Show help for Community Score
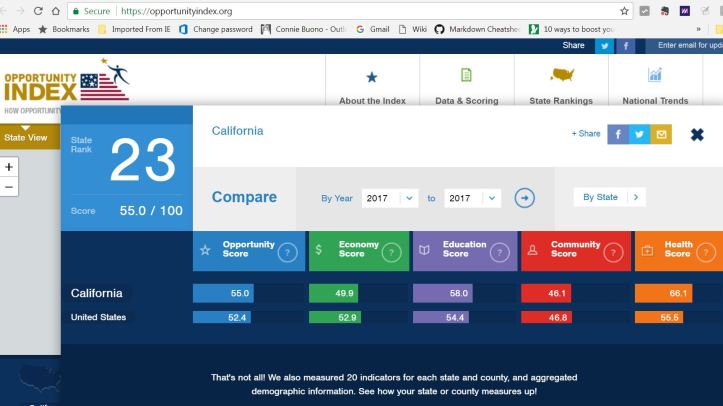 pyautogui.click(x=613, y=252)
